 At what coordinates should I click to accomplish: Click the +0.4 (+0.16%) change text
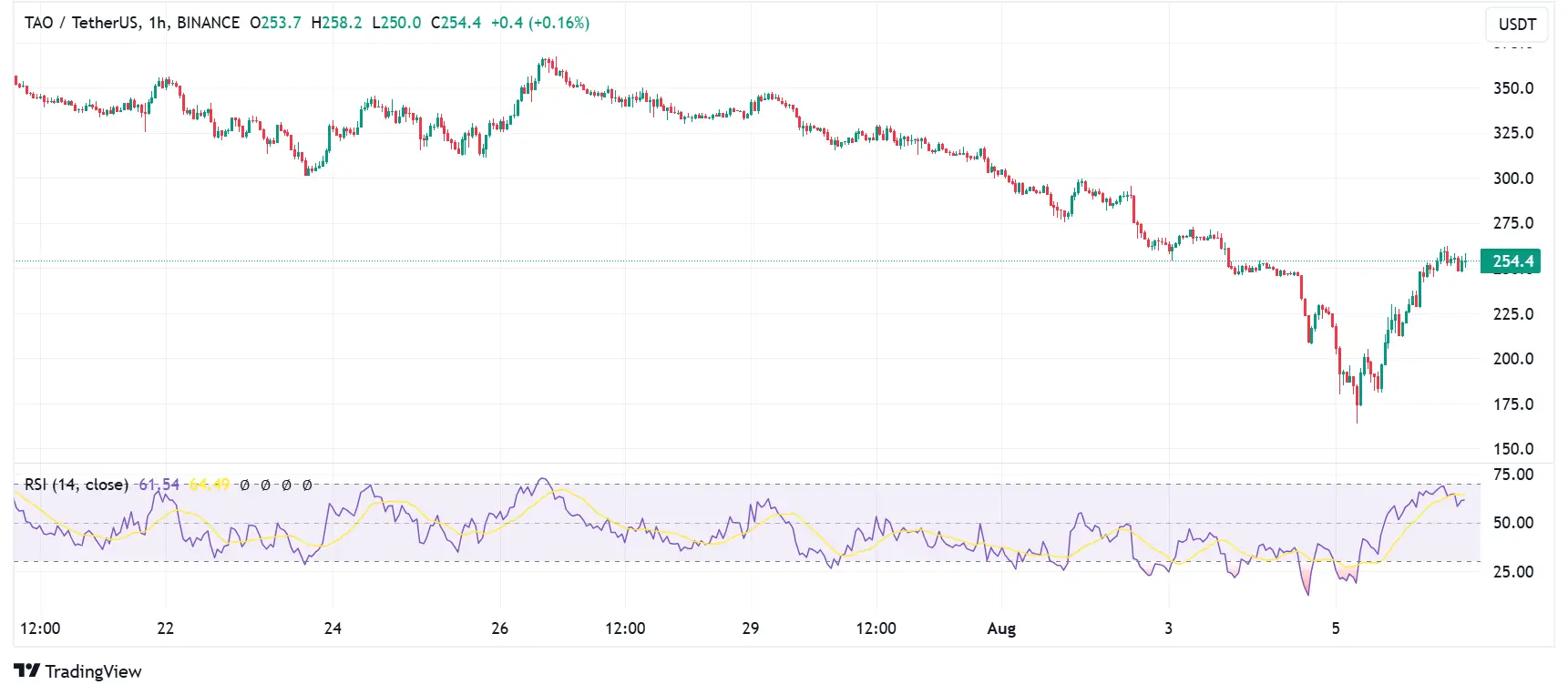point(540,23)
